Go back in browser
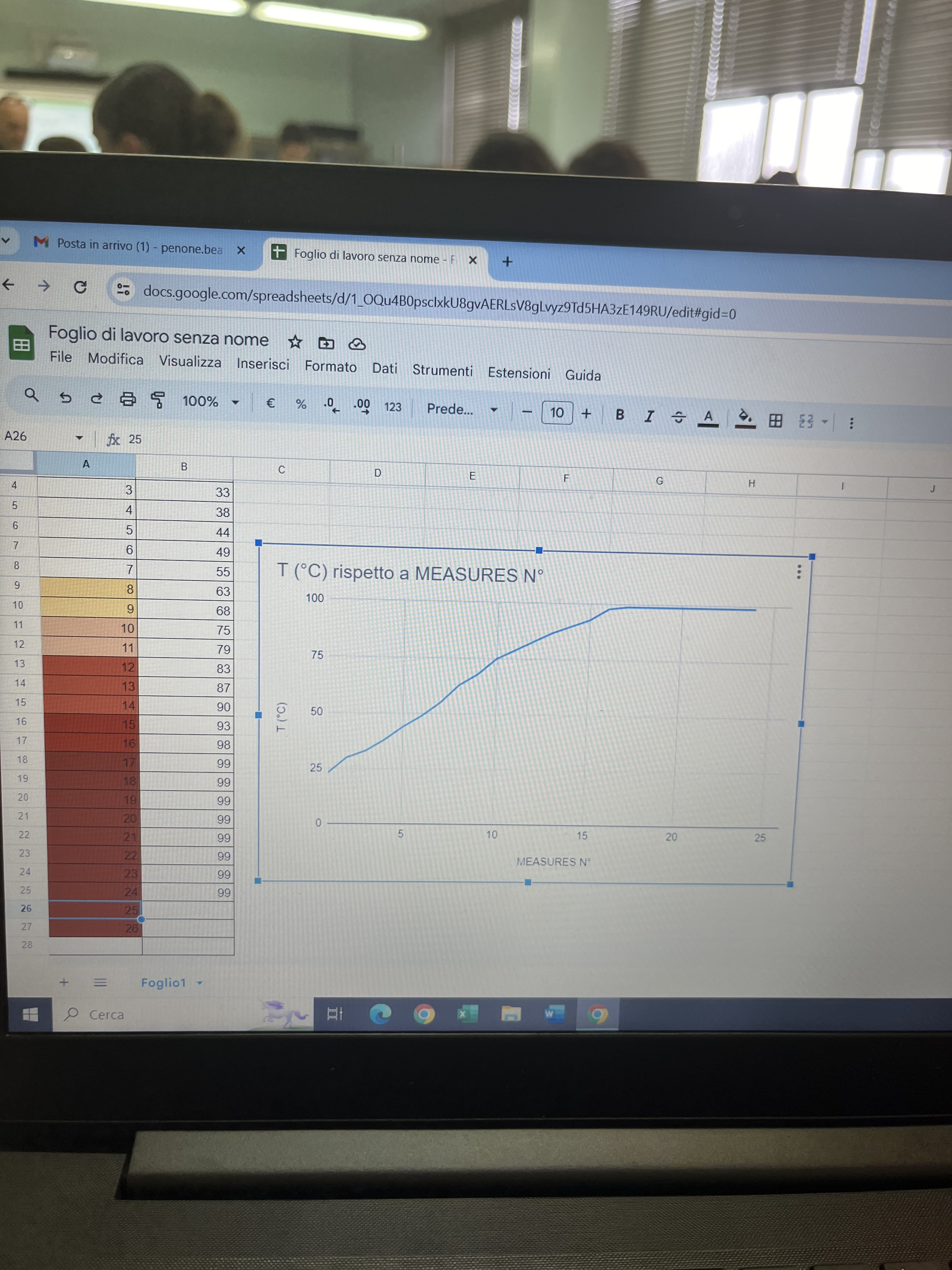952x1270 pixels. (8, 284)
